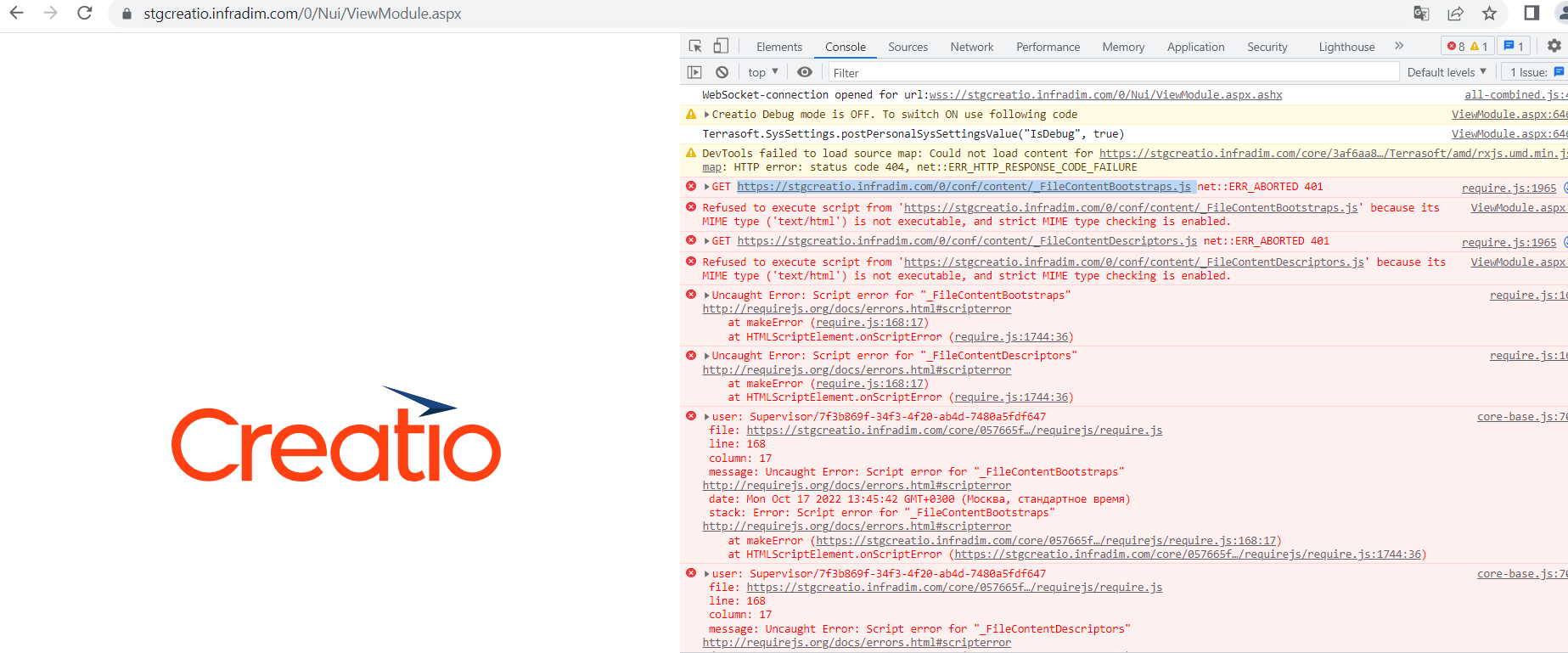Open the Lighthouse tab

[1346, 47]
